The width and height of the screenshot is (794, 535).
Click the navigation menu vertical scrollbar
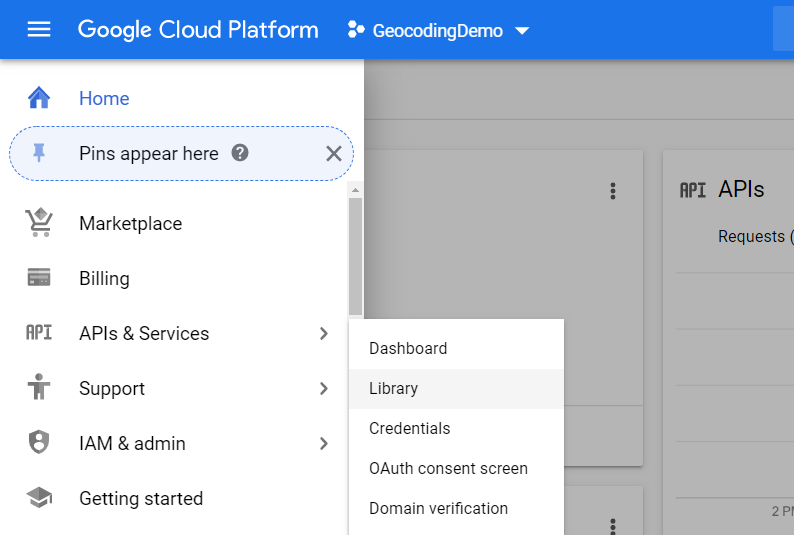tap(355, 255)
